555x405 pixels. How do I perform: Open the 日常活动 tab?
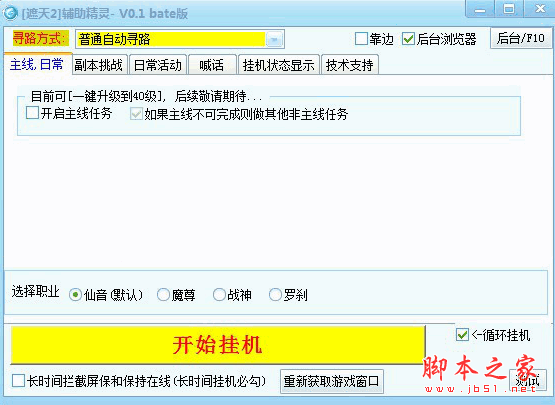[x=158, y=65]
